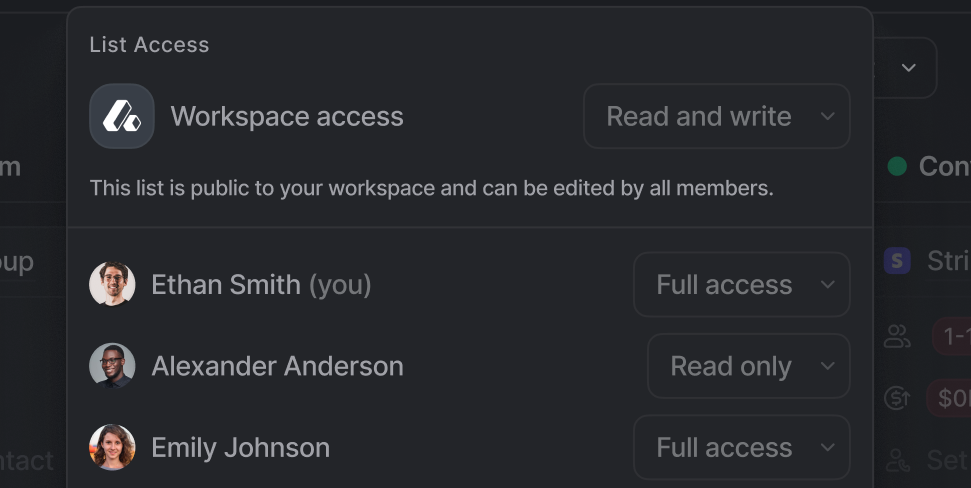The image size is (971, 488).
Task: Click Alexander Anderson's profile avatar
Action: [x=112, y=366]
